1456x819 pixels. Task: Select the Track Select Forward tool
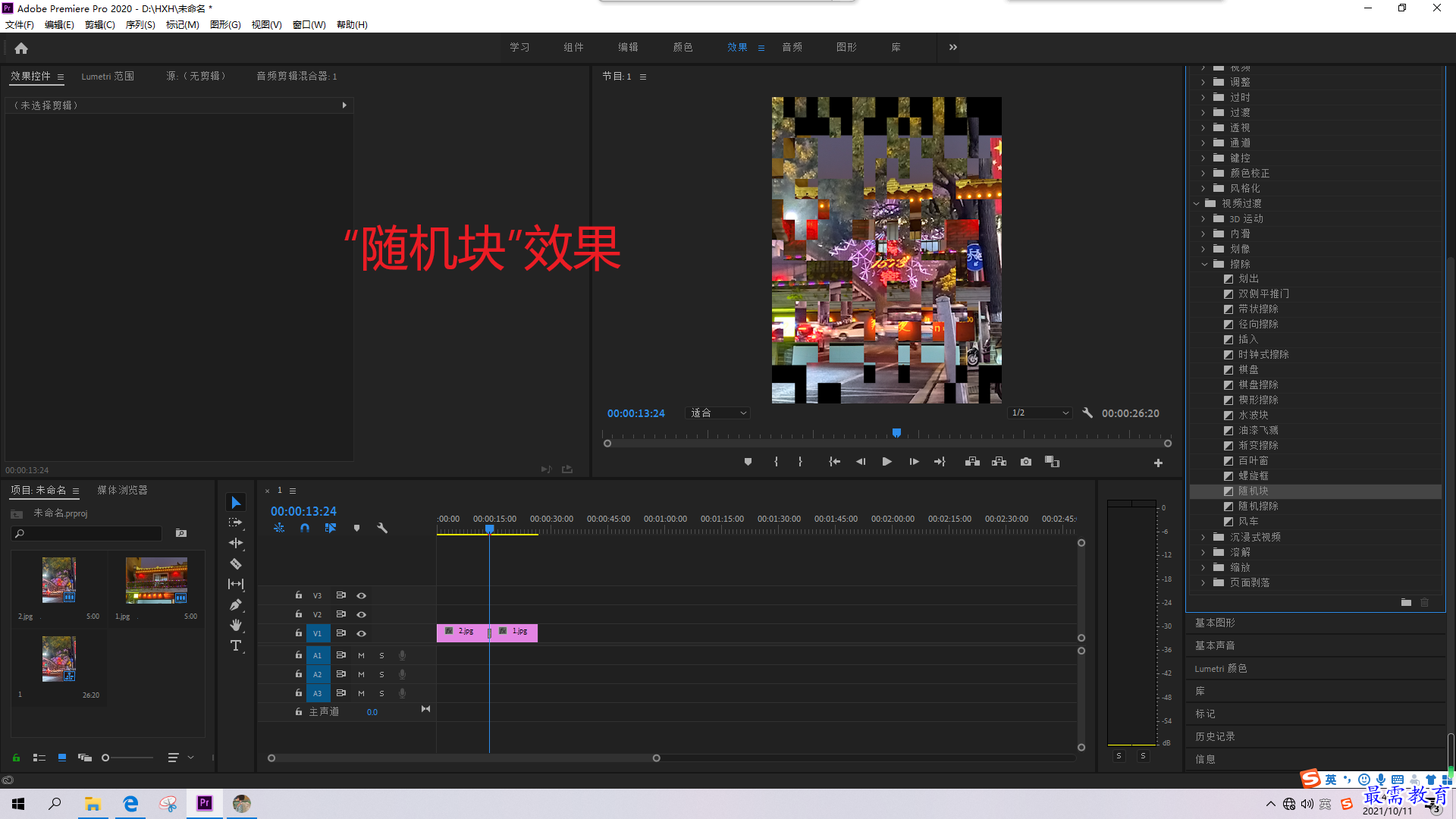(236, 522)
